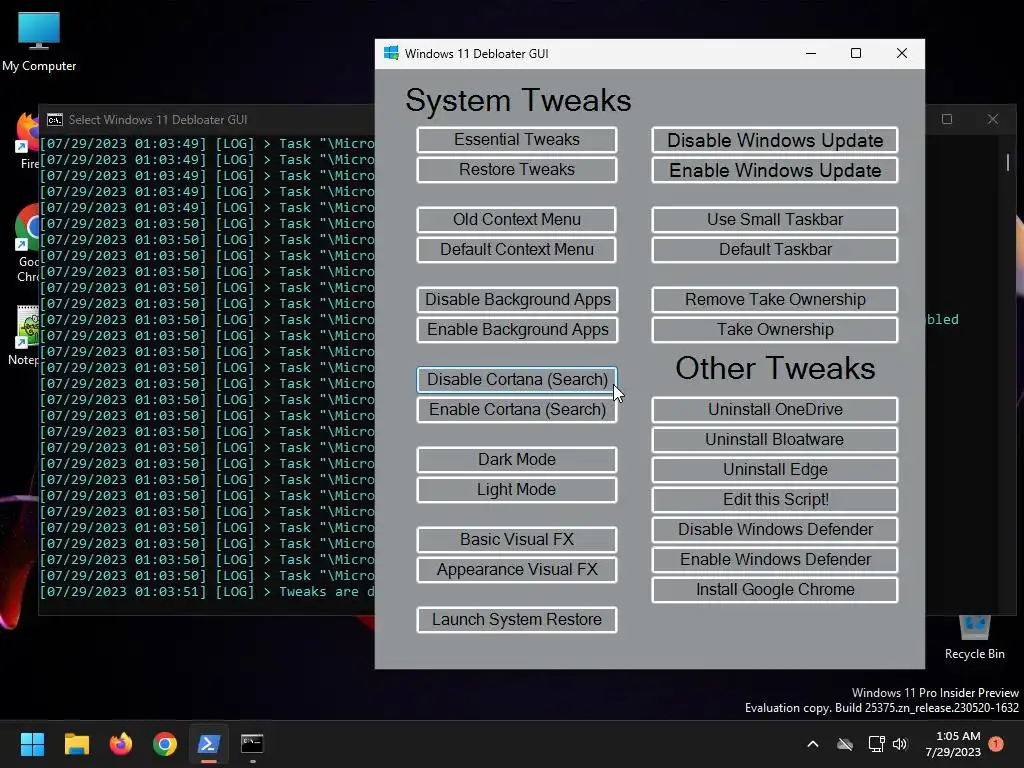
Task: Click Uninstall Bloatware
Action: [x=775, y=440]
